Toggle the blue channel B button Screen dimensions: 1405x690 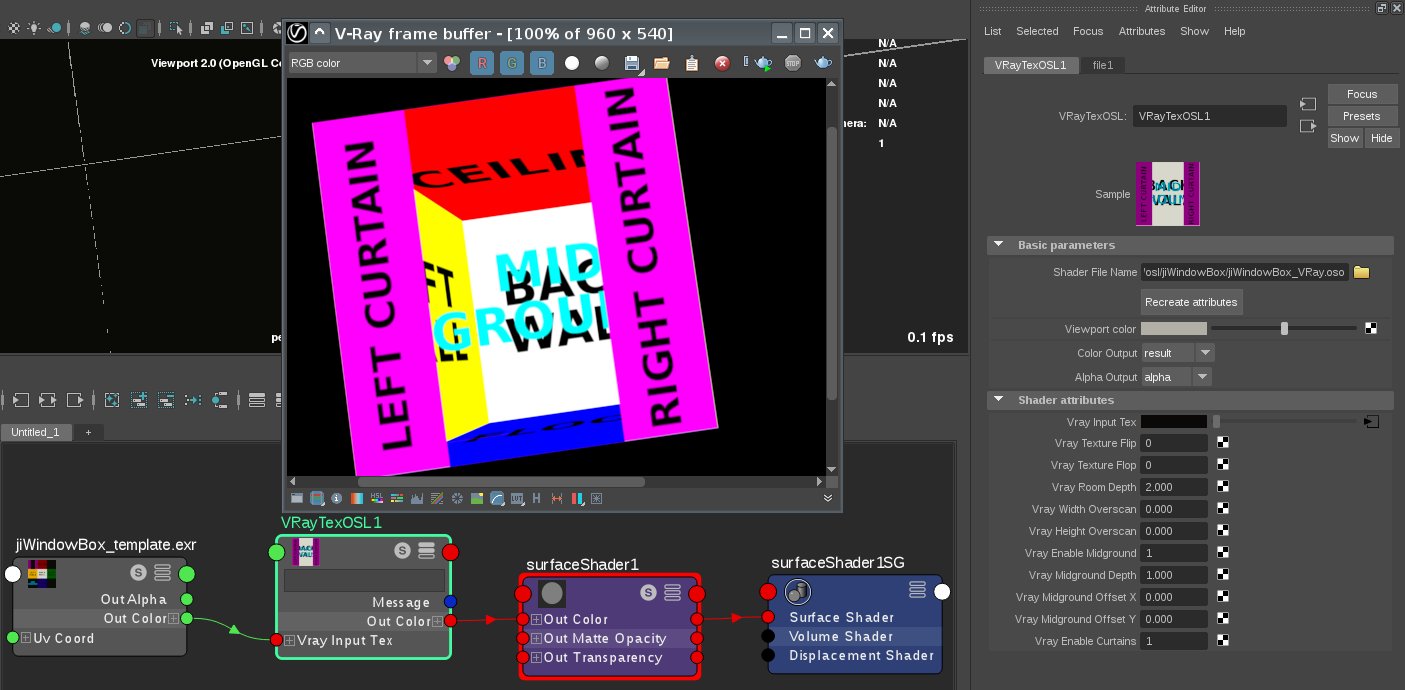coord(541,63)
